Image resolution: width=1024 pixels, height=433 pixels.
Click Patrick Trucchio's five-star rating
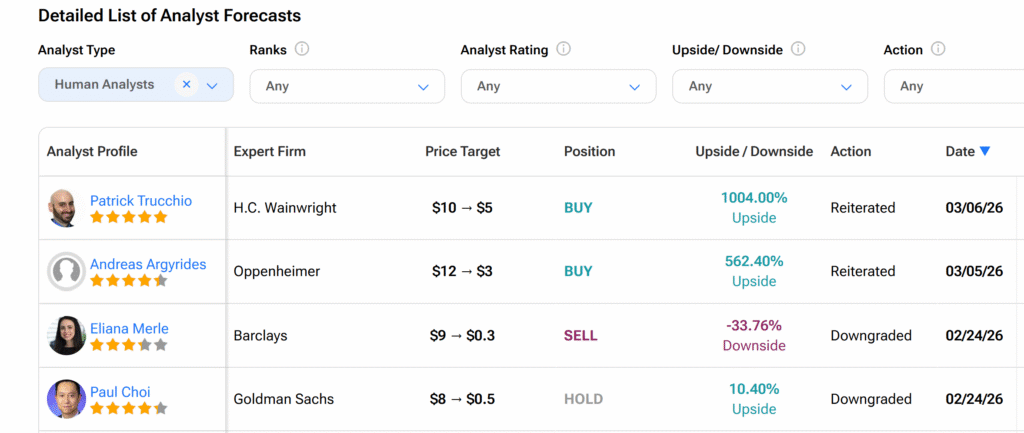point(128,217)
